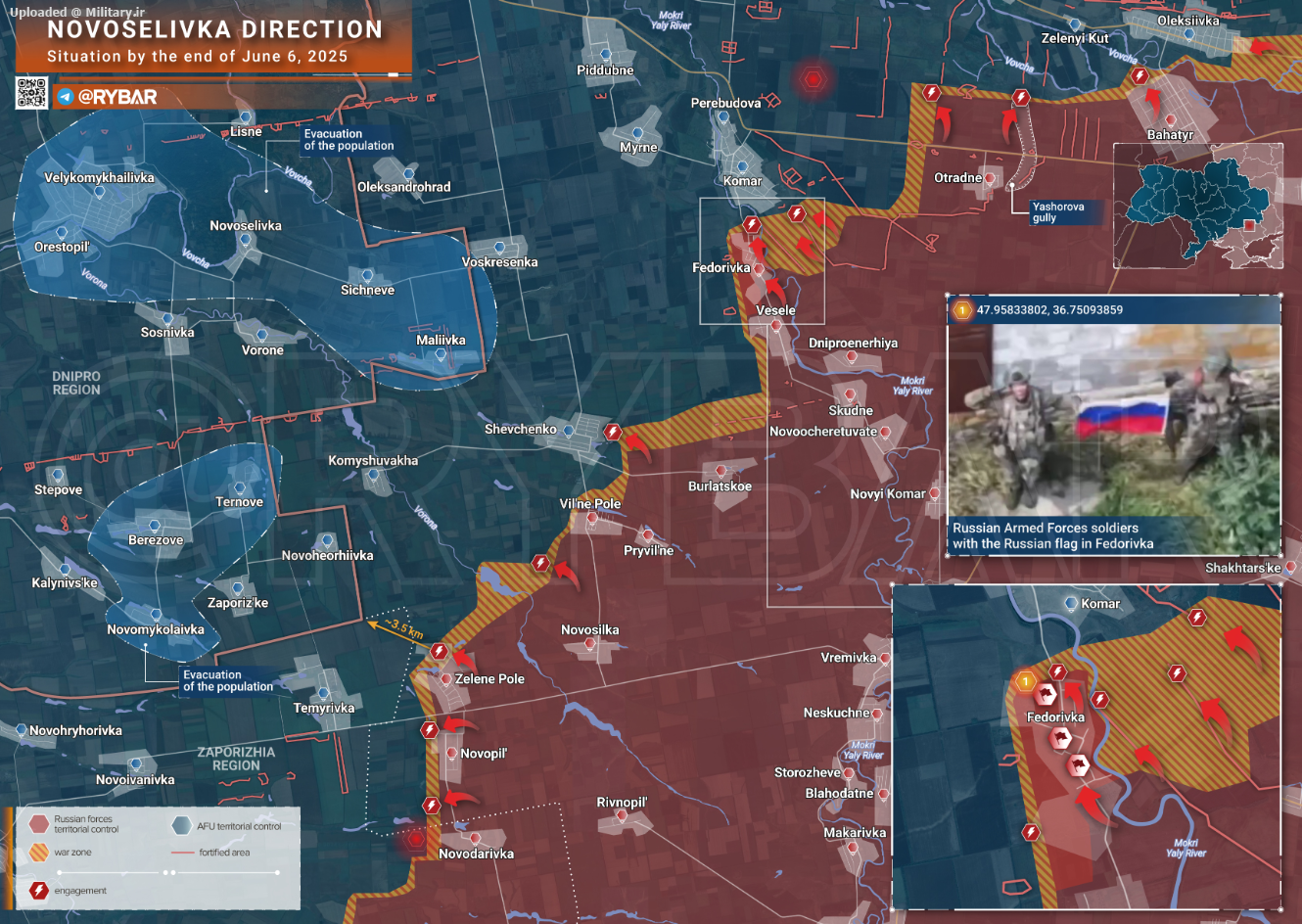Click the engagement marker northwest of Bahatyr
The width and height of the screenshot is (1302, 924).
(x=1139, y=75)
